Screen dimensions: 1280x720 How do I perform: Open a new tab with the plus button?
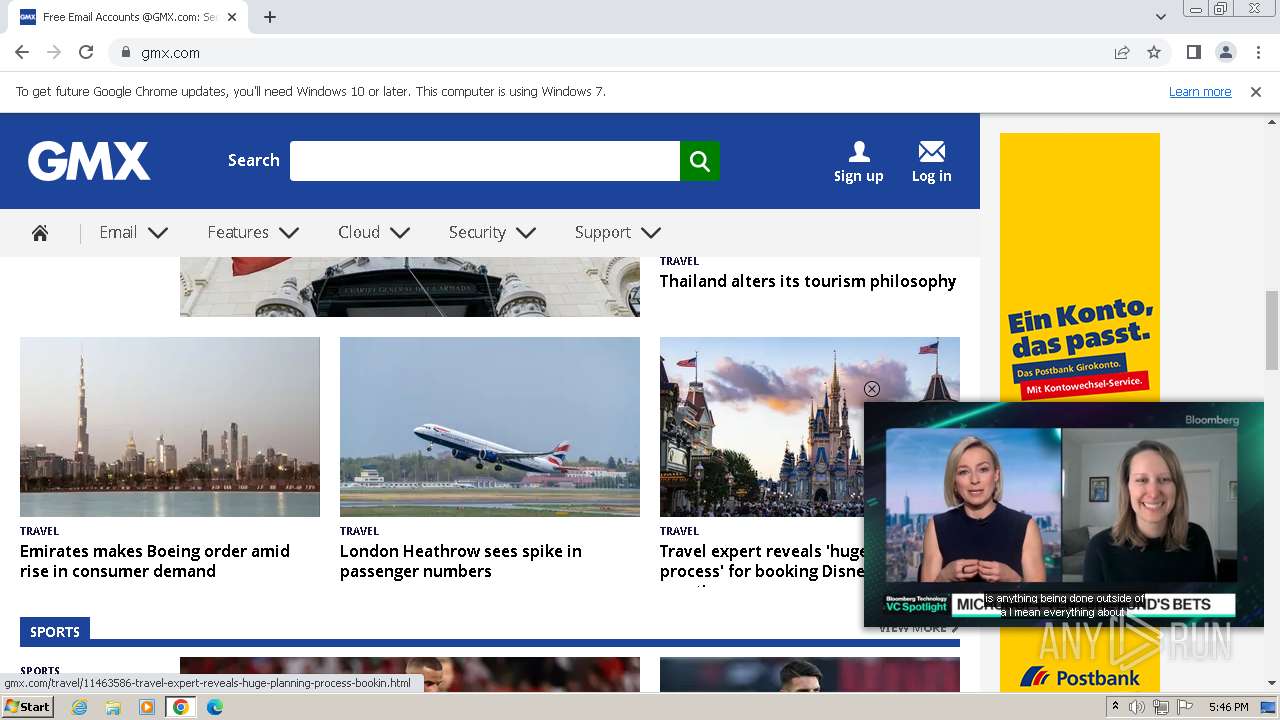click(270, 17)
